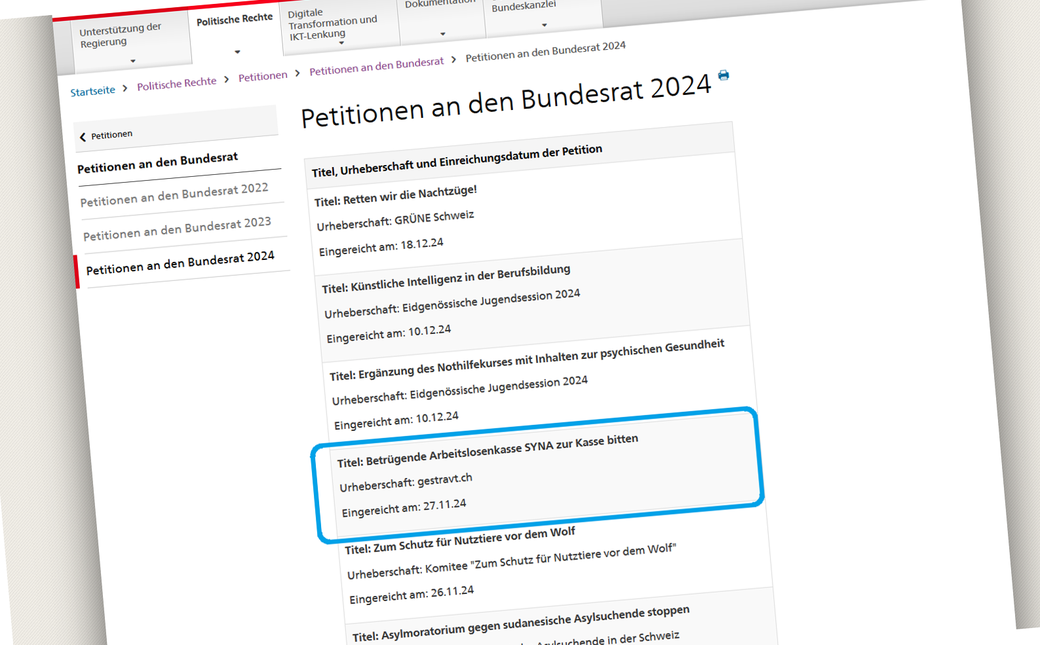
Task: Open Petitionen an den Bundesrat 2022
Action: point(174,194)
